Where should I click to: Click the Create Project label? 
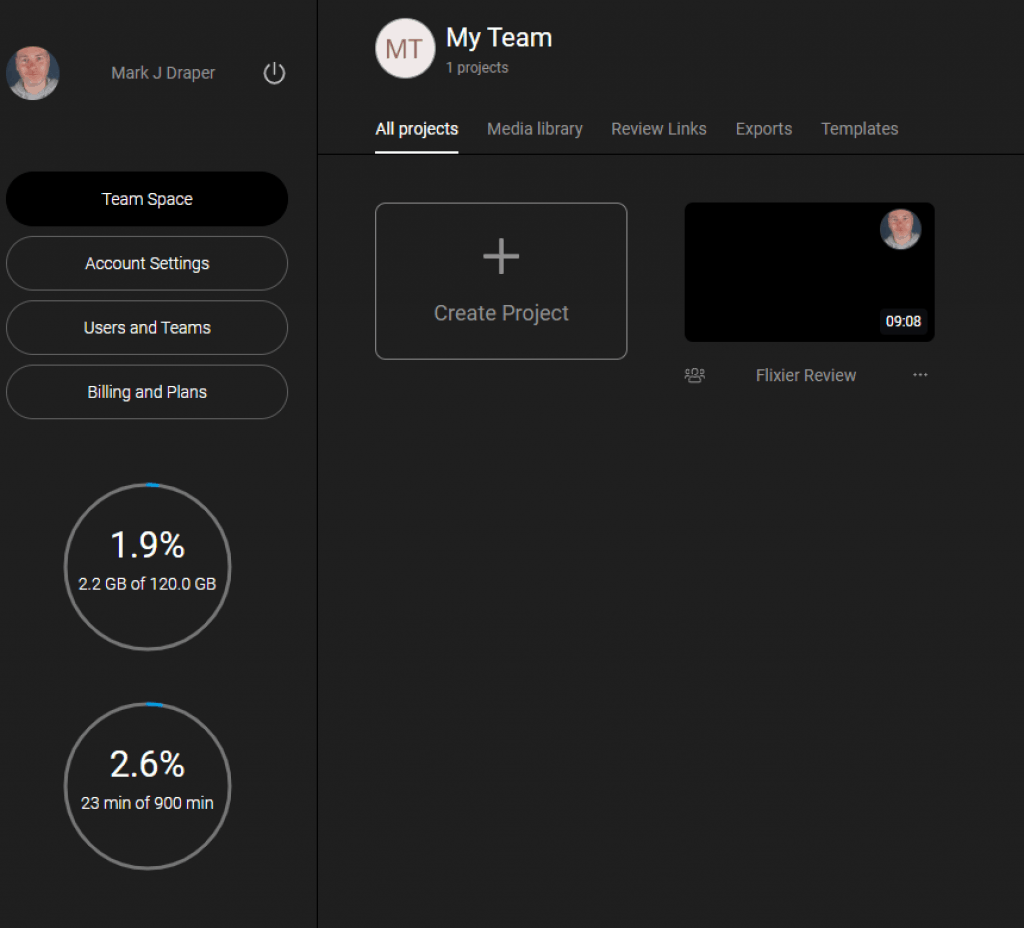(x=501, y=313)
